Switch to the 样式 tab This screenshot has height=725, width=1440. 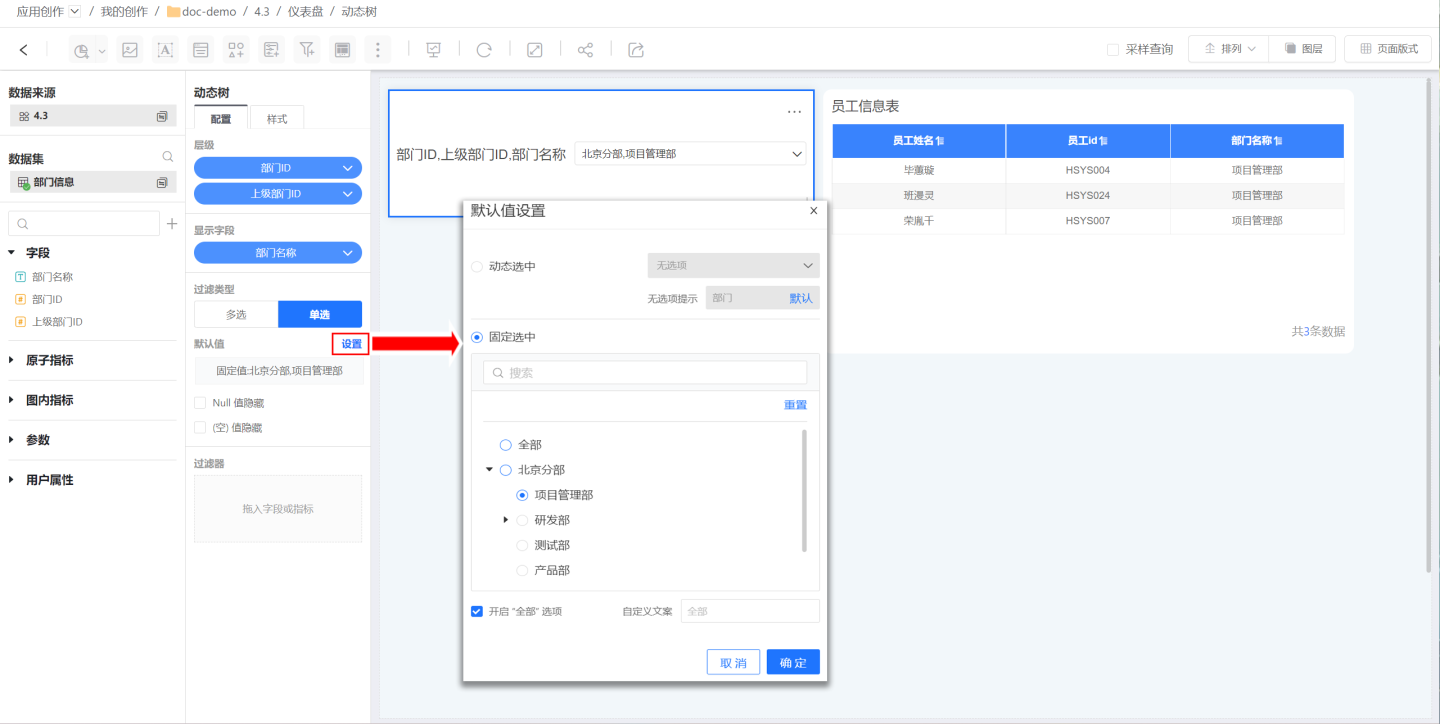tap(277, 119)
